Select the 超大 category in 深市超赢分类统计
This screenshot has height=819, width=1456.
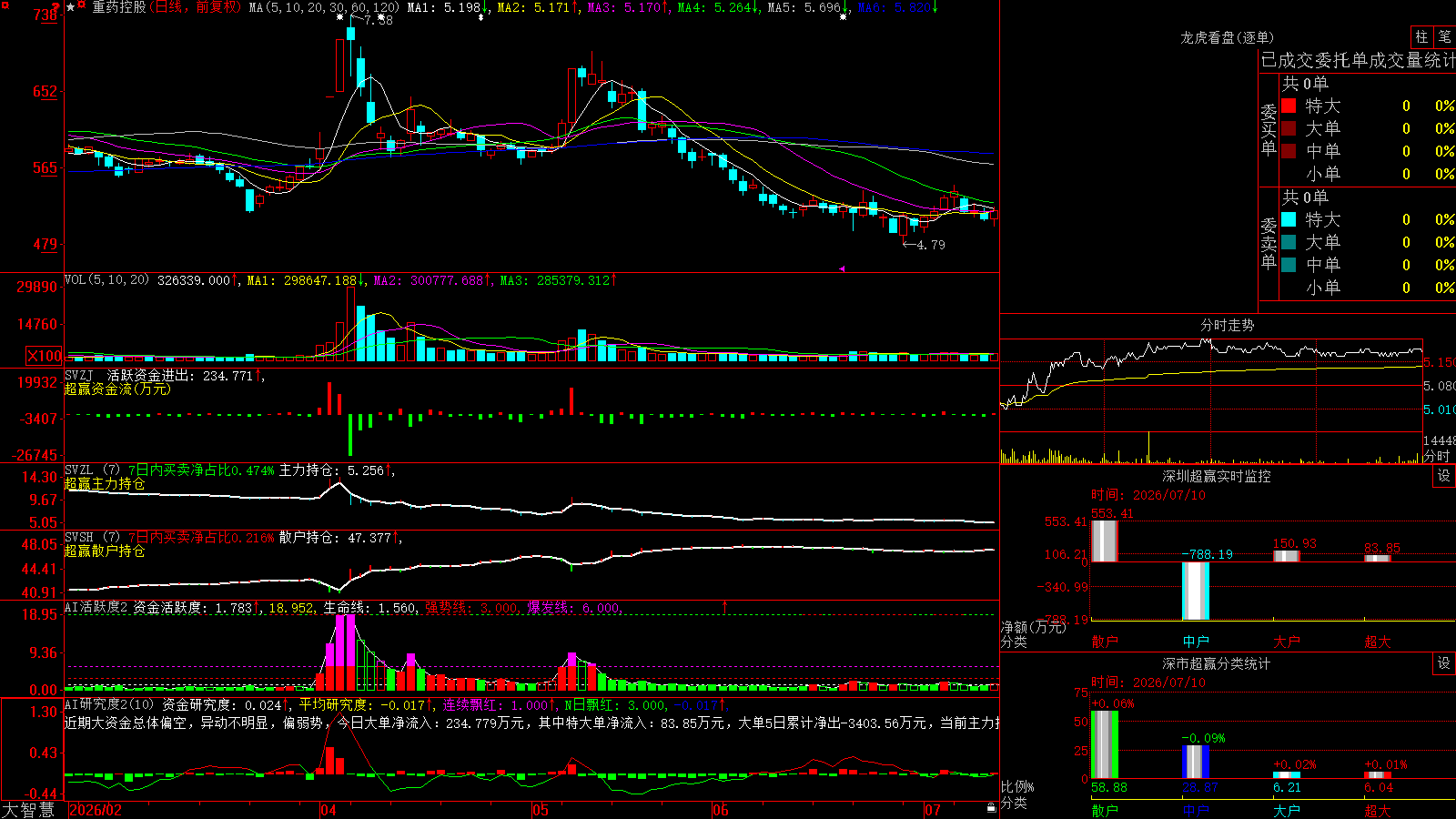click(x=1378, y=810)
